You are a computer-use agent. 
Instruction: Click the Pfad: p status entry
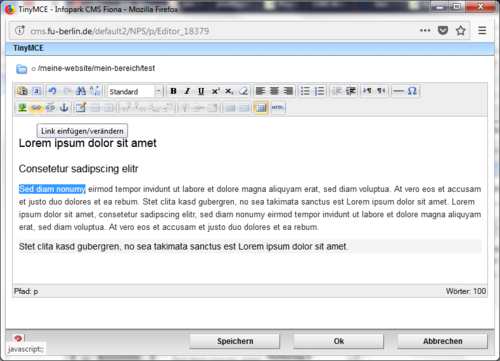[26, 291]
